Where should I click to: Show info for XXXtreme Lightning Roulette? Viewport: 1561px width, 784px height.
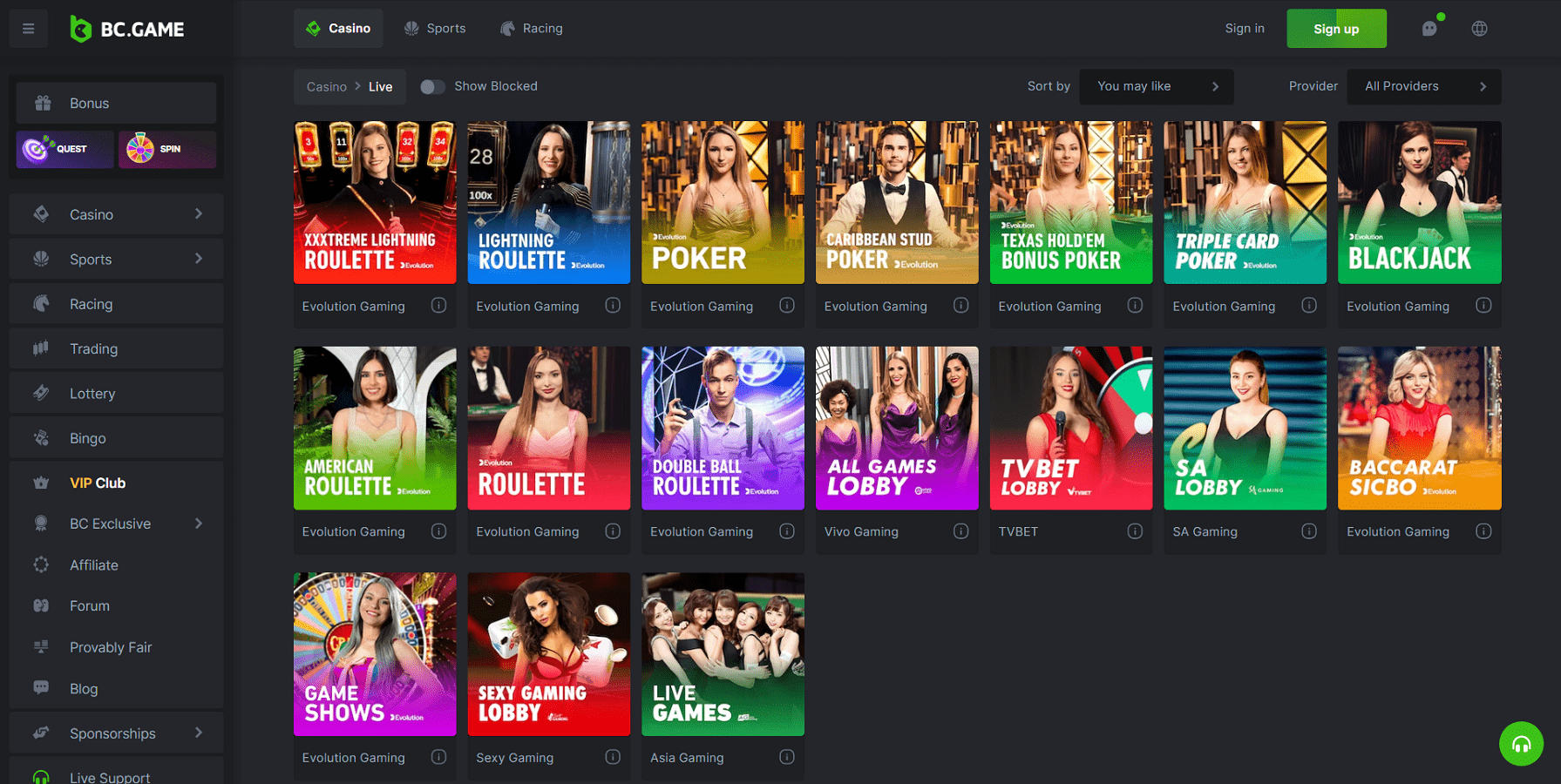click(x=438, y=306)
